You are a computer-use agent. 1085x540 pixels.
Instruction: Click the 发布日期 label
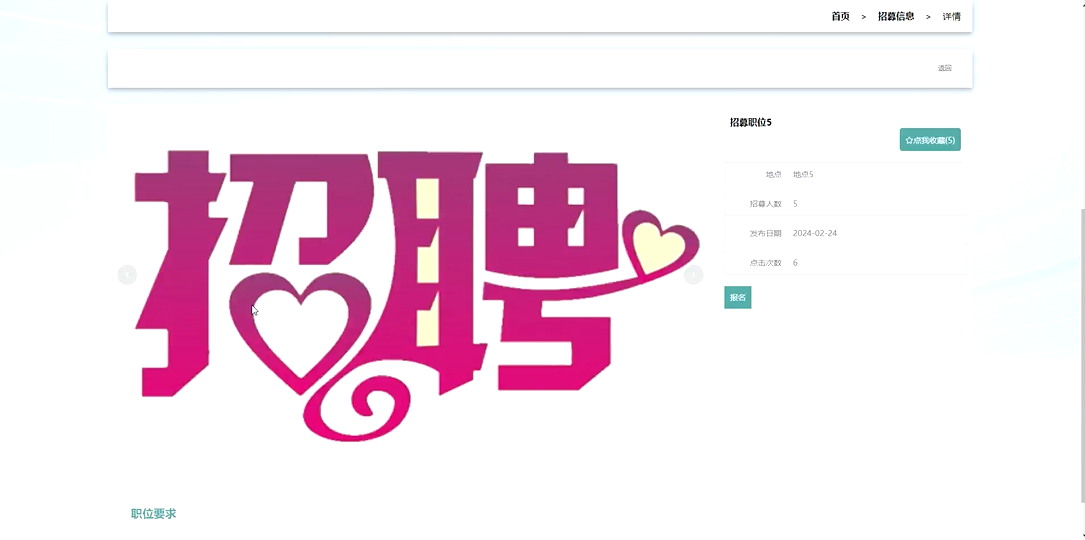coord(765,233)
